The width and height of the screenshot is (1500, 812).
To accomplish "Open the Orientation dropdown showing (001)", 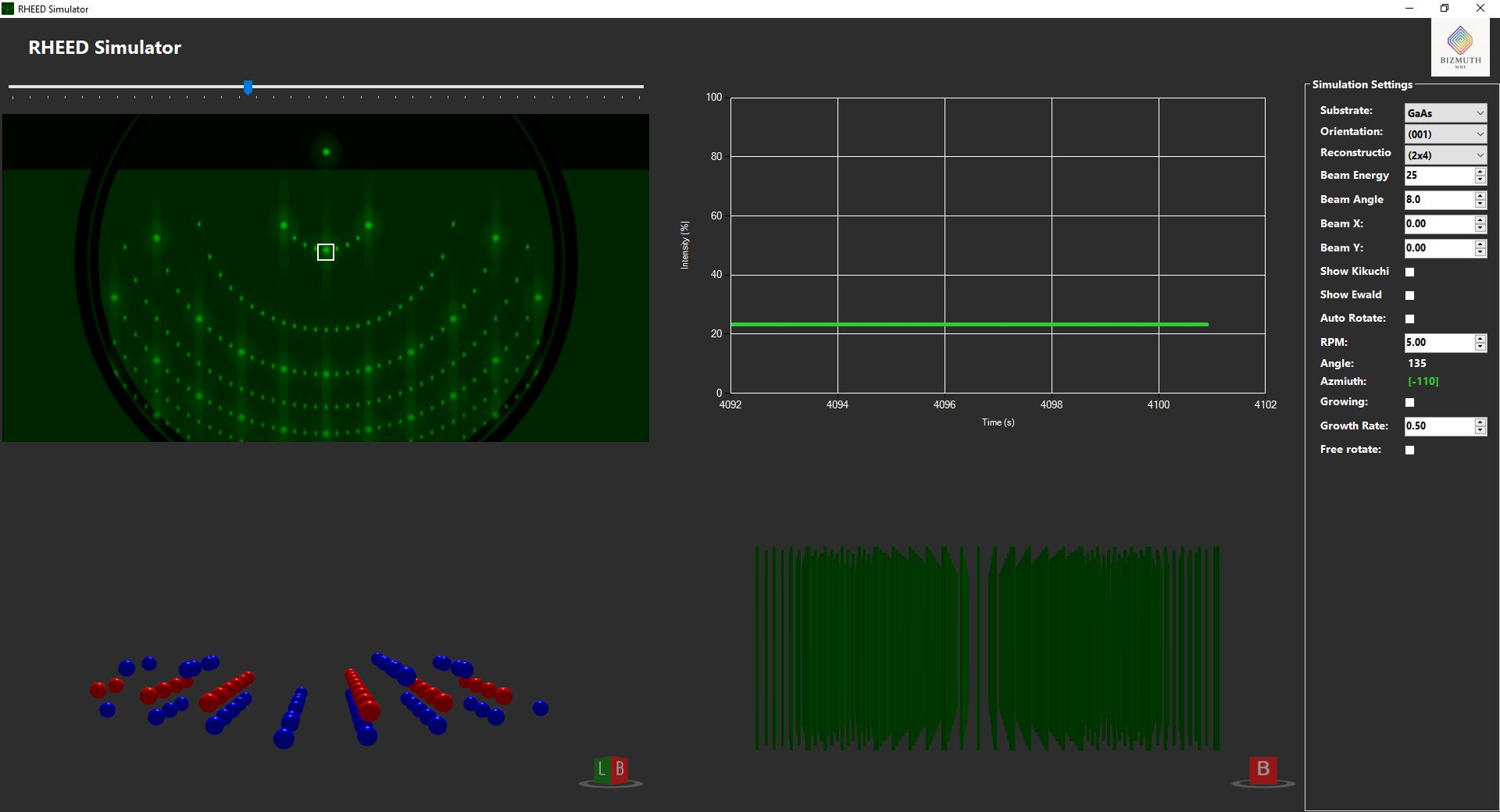I will click(x=1445, y=134).
